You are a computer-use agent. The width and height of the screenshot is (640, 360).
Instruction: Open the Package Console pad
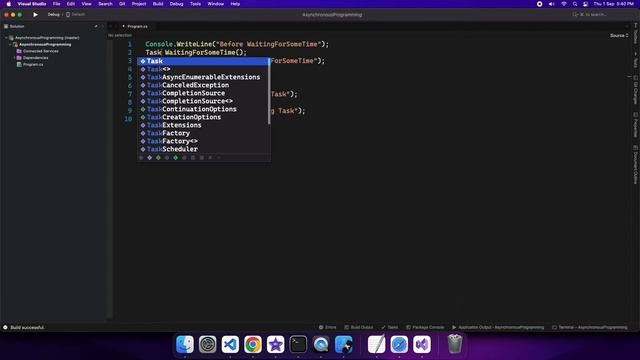425,327
